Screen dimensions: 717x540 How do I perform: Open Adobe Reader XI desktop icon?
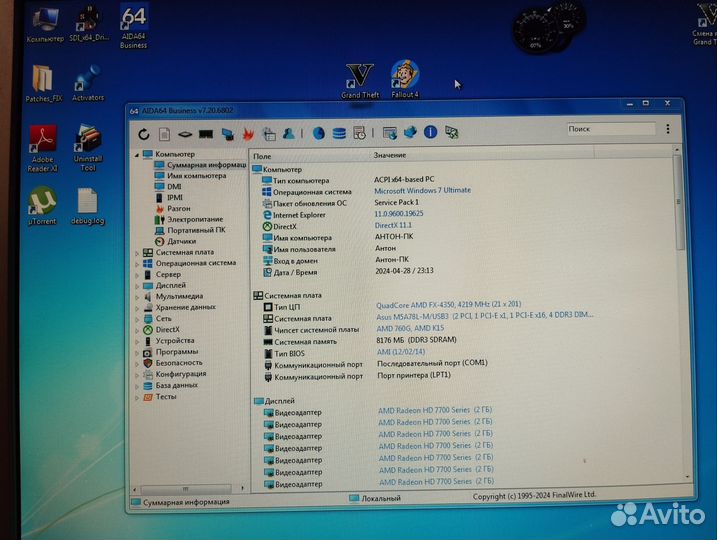[42, 145]
